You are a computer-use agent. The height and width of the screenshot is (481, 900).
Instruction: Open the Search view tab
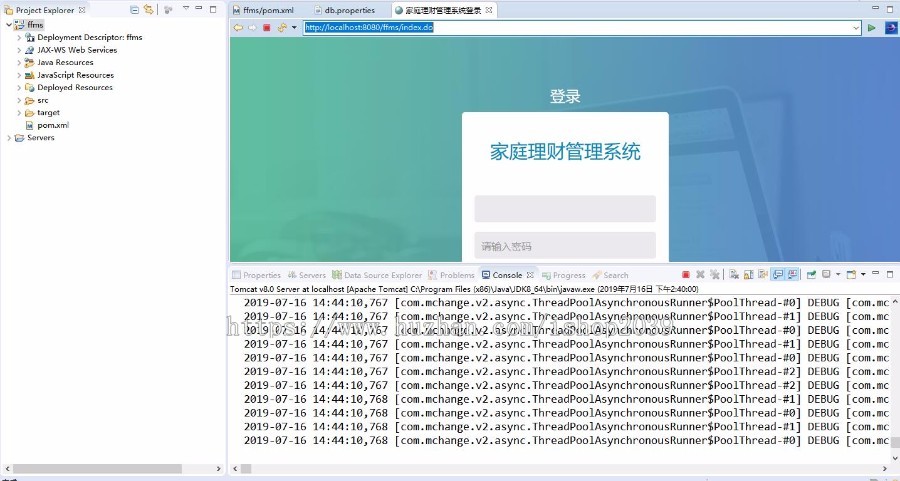[x=610, y=275]
